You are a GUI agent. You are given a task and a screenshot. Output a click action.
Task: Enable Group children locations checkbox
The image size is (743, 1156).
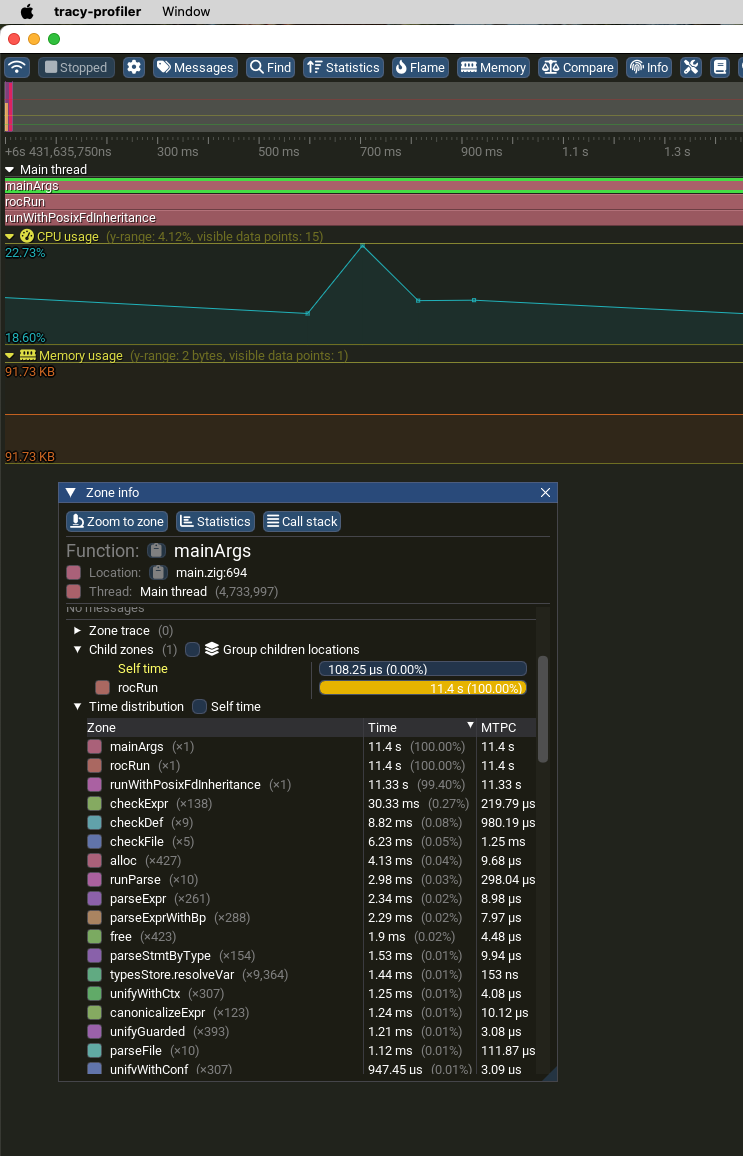tap(193, 650)
